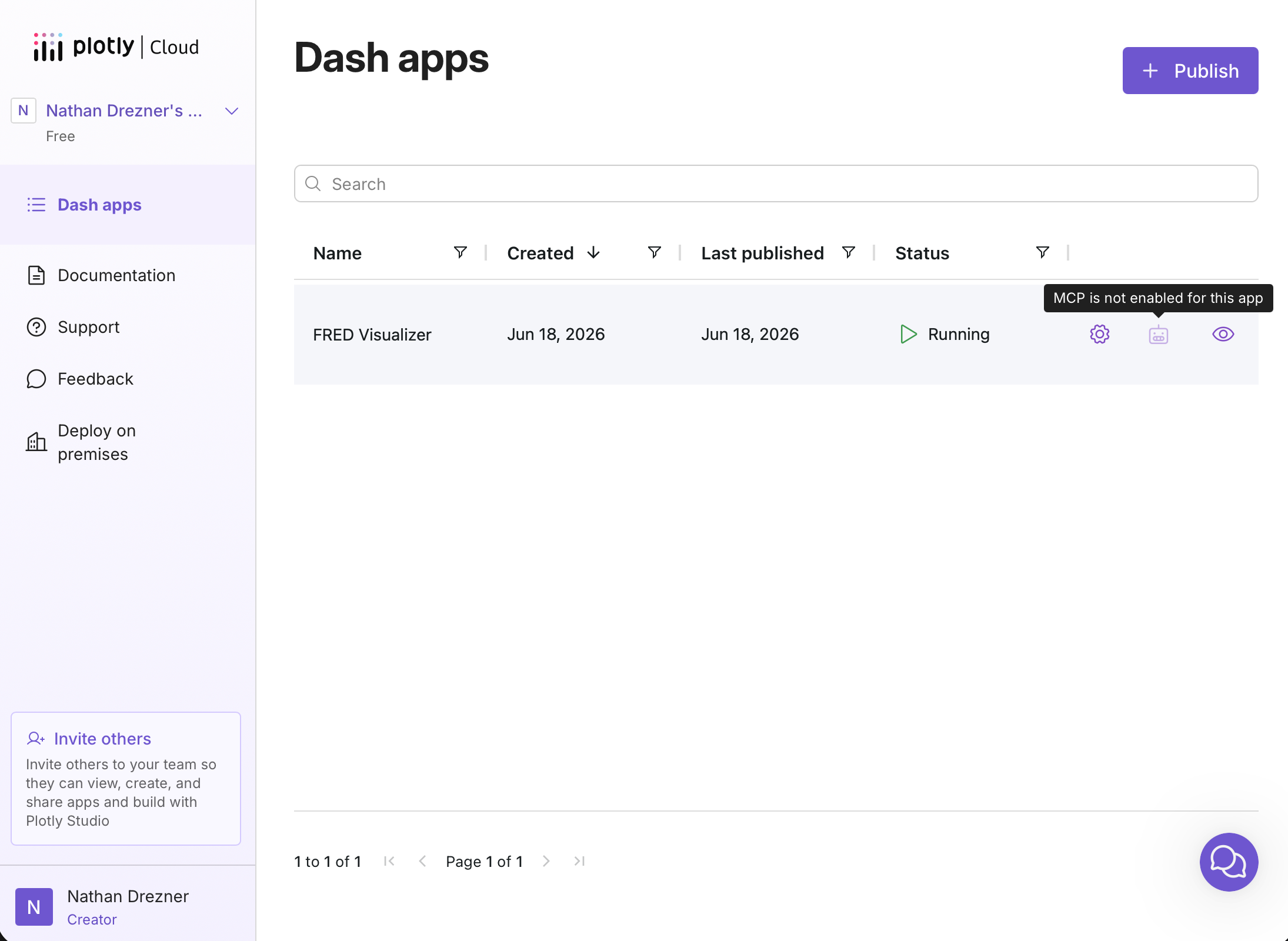Open Nathan Drezner user profile

click(128, 907)
